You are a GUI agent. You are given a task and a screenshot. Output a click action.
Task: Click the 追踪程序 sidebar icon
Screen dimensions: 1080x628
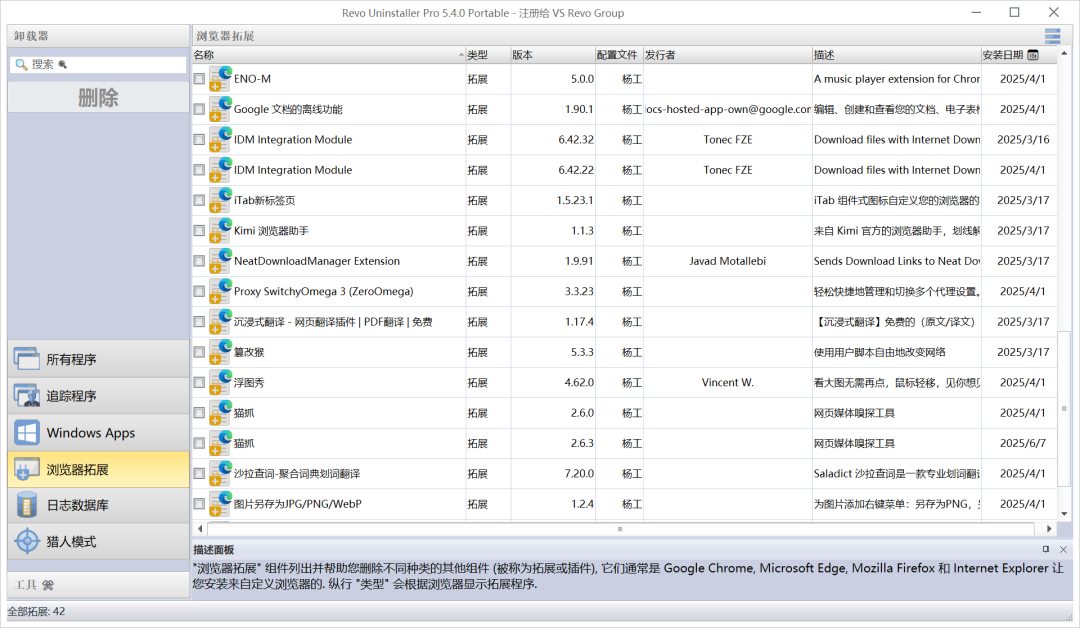coord(26,395)
